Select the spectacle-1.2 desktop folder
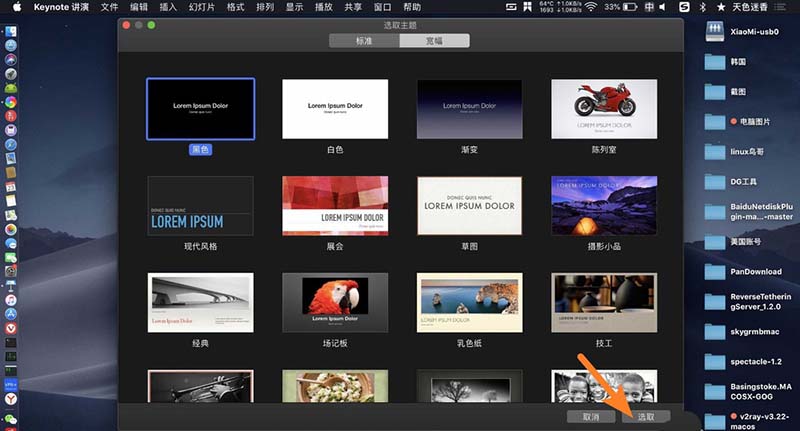This screenshot has height=431, width=800. (715, 362)
